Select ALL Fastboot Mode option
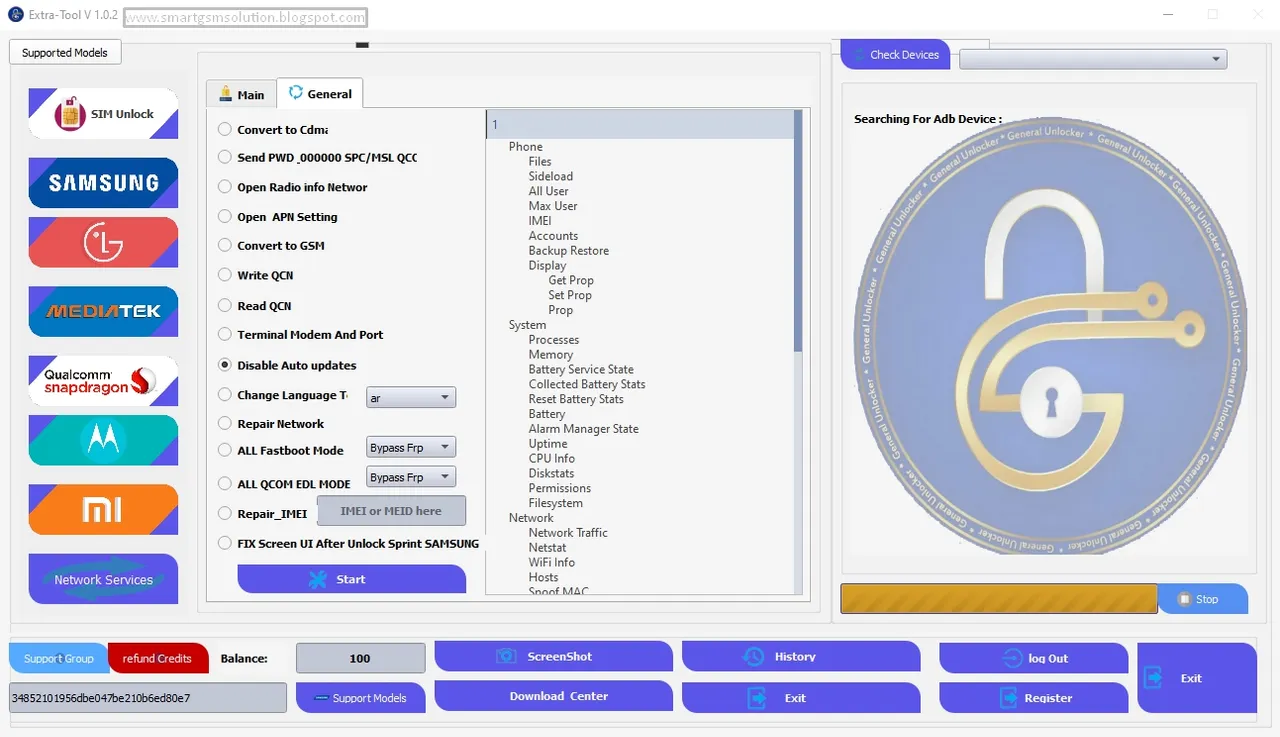The image size is (1280, 737). [226, 450]
